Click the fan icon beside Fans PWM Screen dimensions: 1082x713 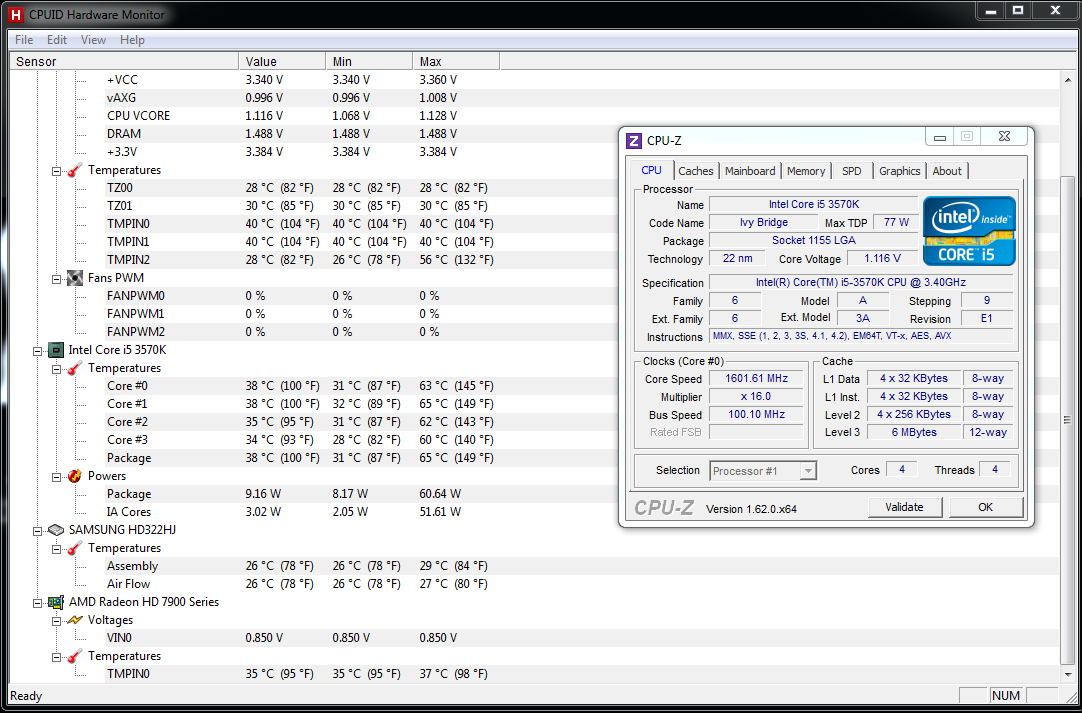[x=75, y=277]
